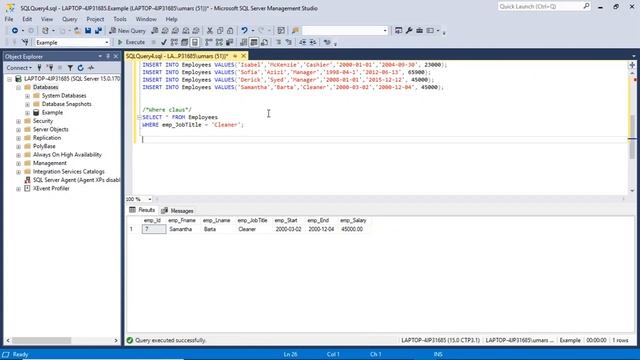Click the Parse checkmark icon
Viewport: 640px width, 360px height.
(x=164, y=42)
